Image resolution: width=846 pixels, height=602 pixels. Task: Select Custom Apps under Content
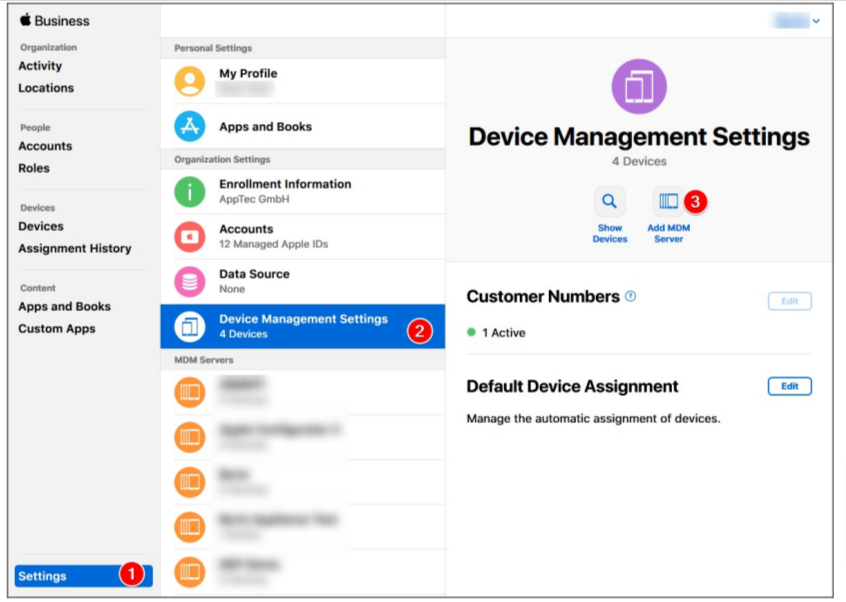(x=54, y=329)
